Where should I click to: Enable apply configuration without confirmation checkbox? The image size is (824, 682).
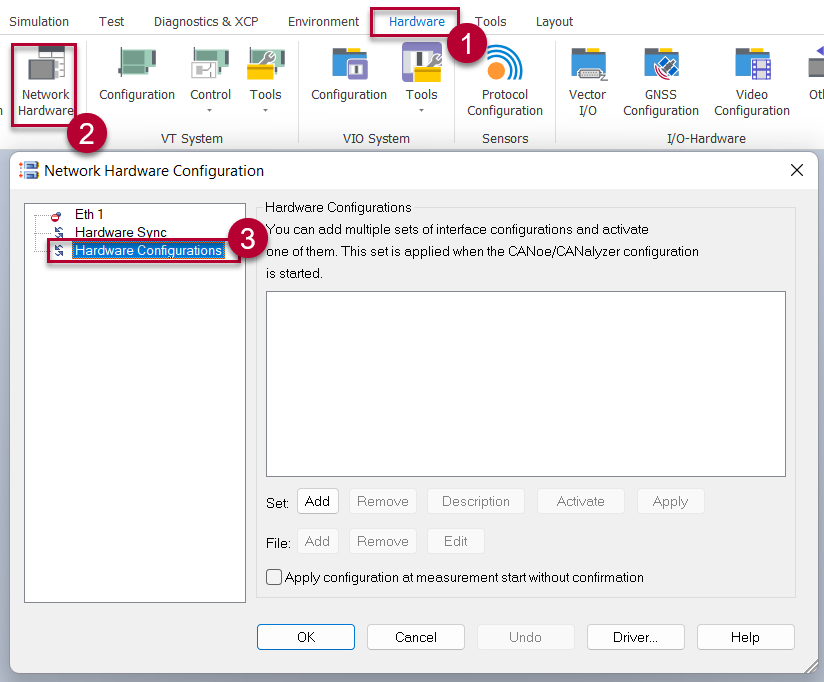[274, 577]
